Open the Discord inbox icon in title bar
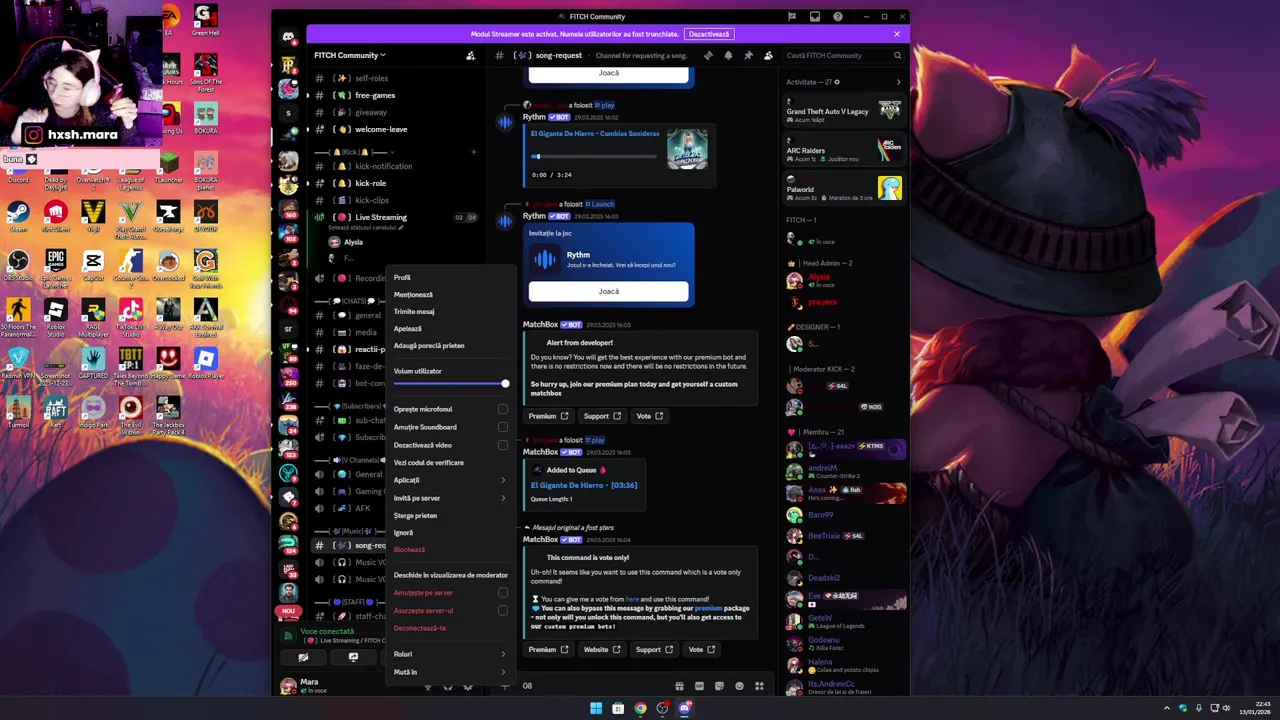 [815, 16]
